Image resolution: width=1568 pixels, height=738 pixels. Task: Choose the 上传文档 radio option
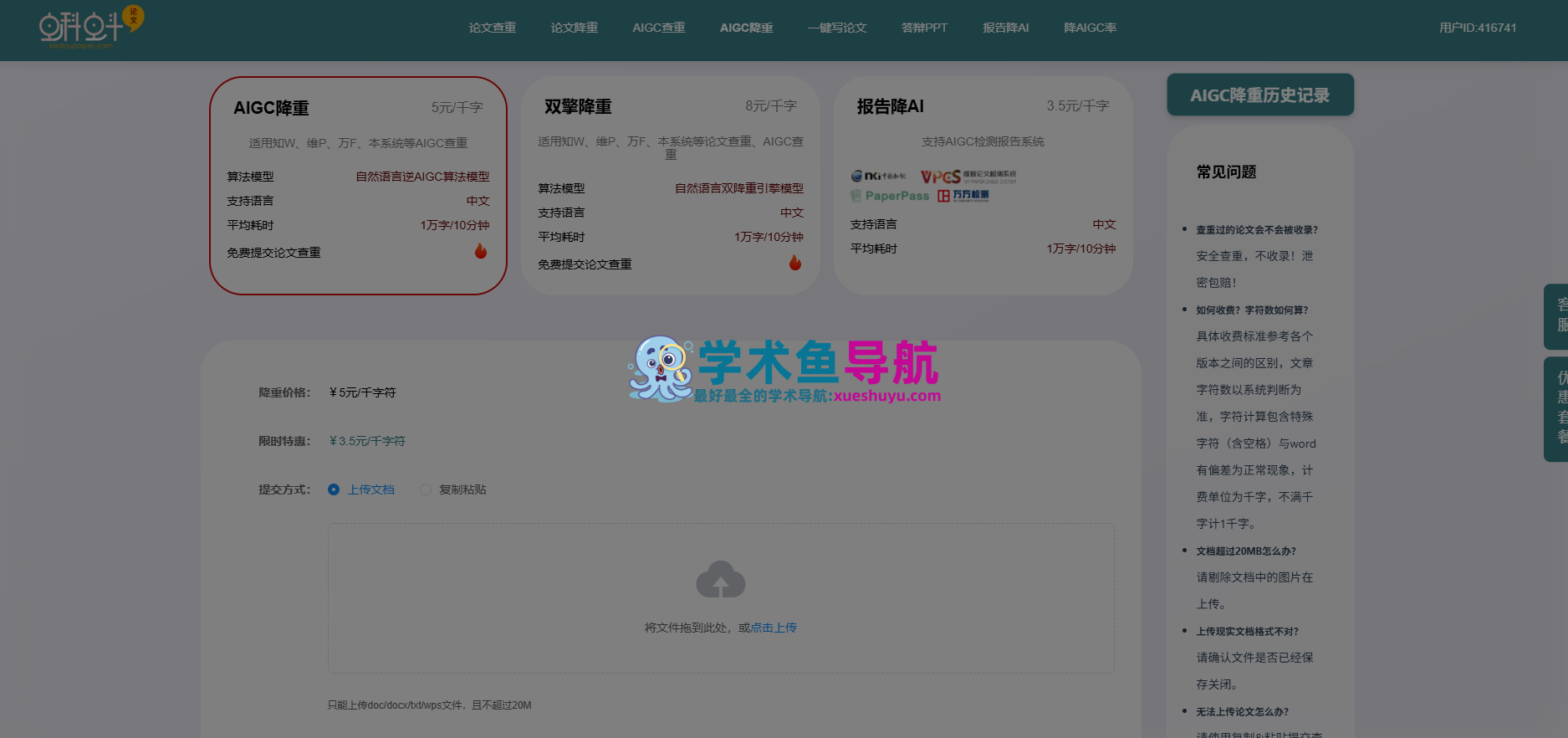tap(361, 489)
